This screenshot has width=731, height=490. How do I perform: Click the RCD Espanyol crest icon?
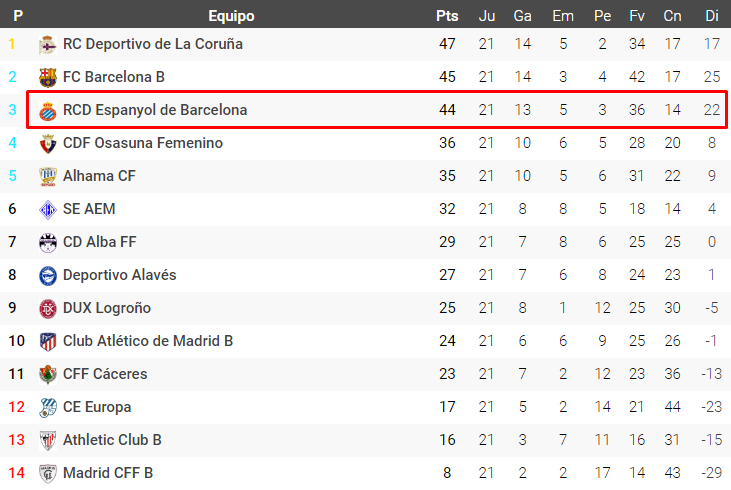[48, 110]
